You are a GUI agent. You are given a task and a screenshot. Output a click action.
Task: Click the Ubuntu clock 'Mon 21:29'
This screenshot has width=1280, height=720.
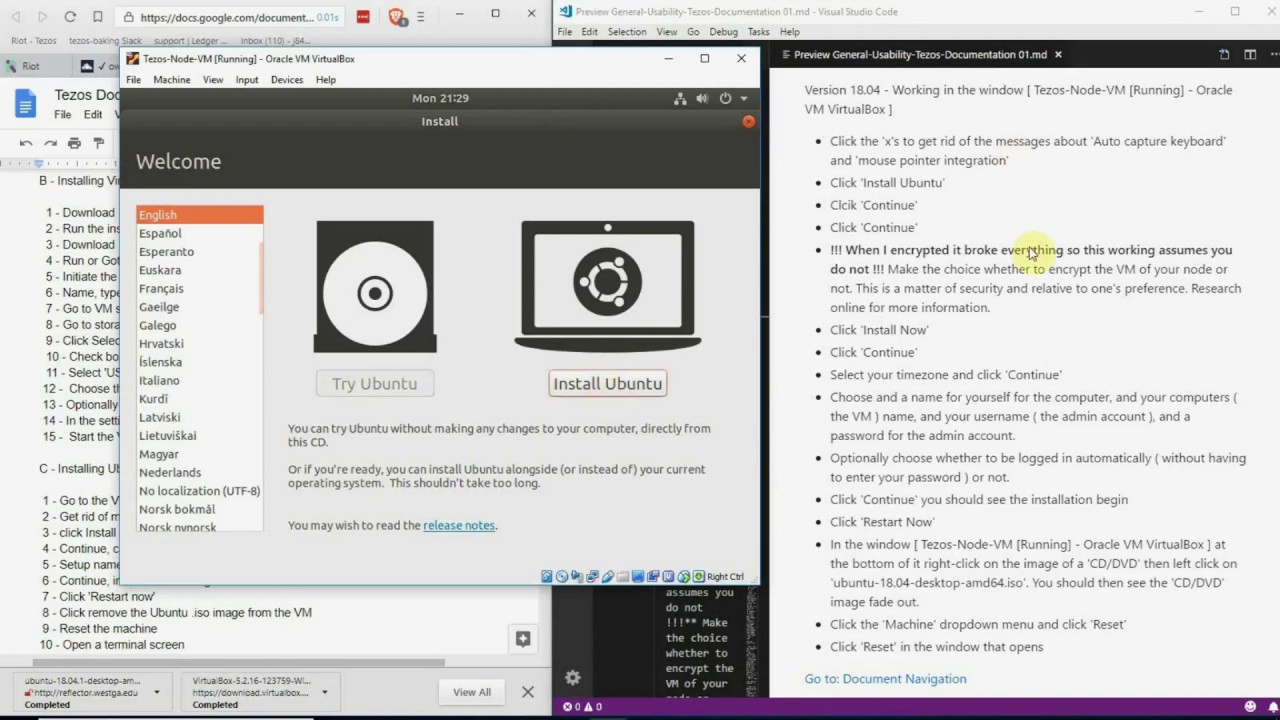pyautogui.click(x=440, y=98)
